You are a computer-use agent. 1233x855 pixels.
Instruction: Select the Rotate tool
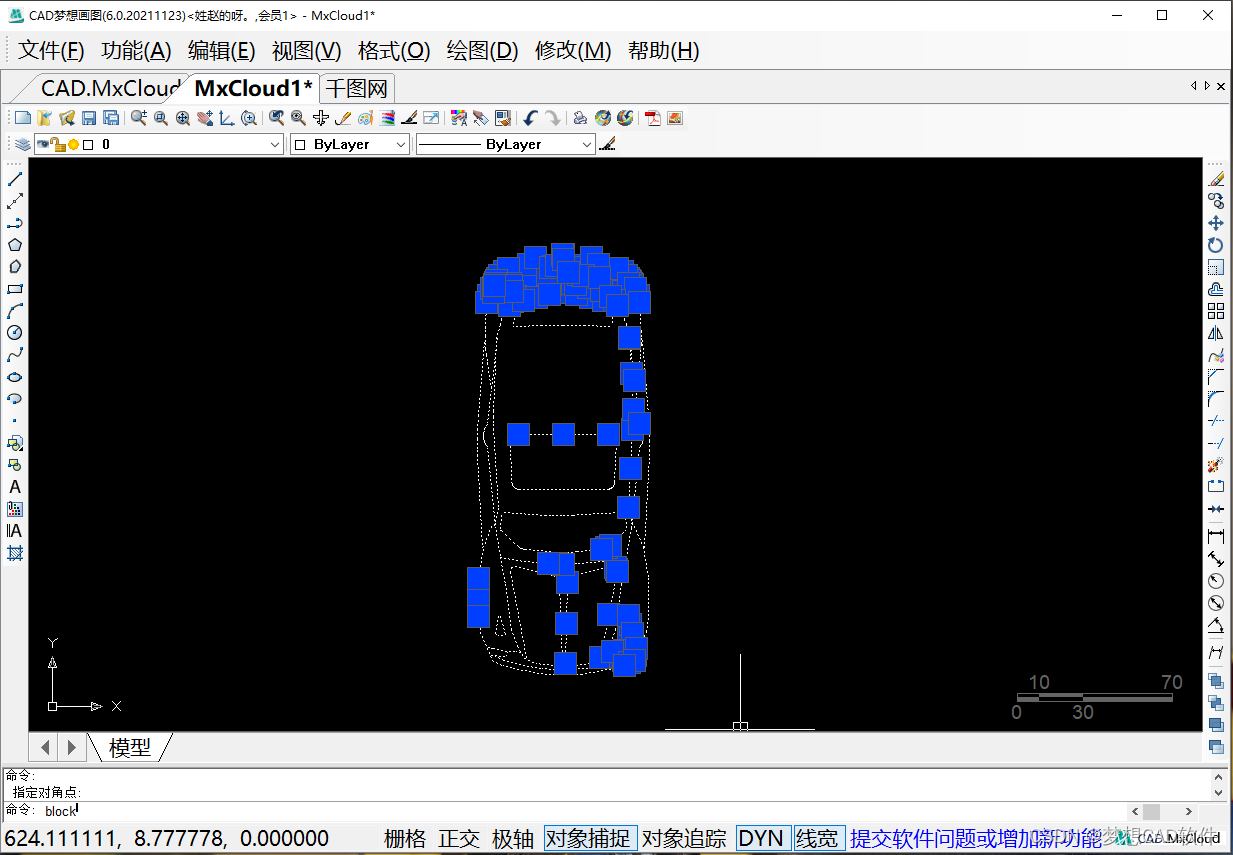(x=1216, y=245)
